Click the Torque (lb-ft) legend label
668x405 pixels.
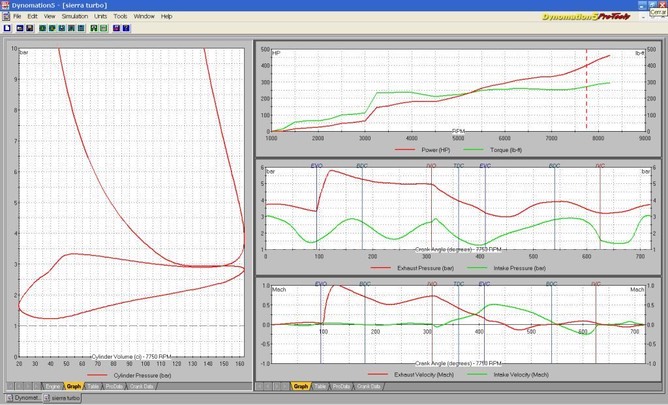click(x=506, y=150)
